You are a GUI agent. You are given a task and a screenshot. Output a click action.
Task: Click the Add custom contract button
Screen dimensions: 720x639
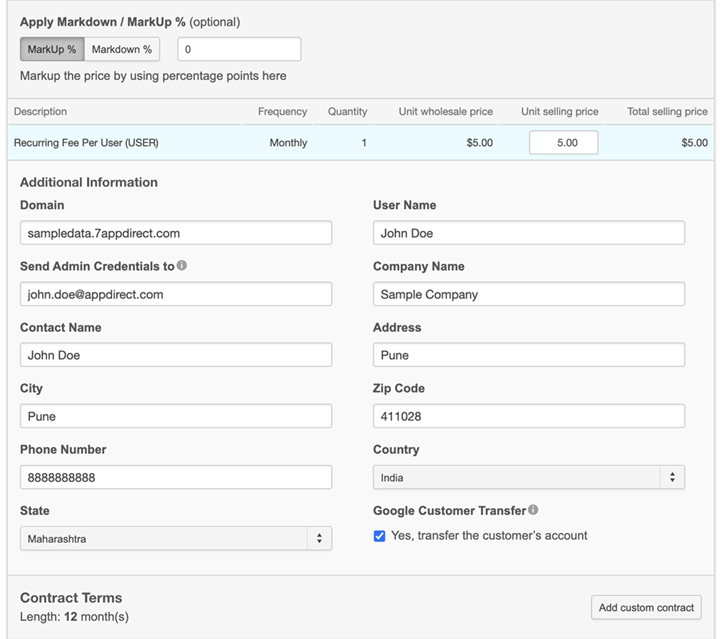pyautogui.click(x=646, y=607)
